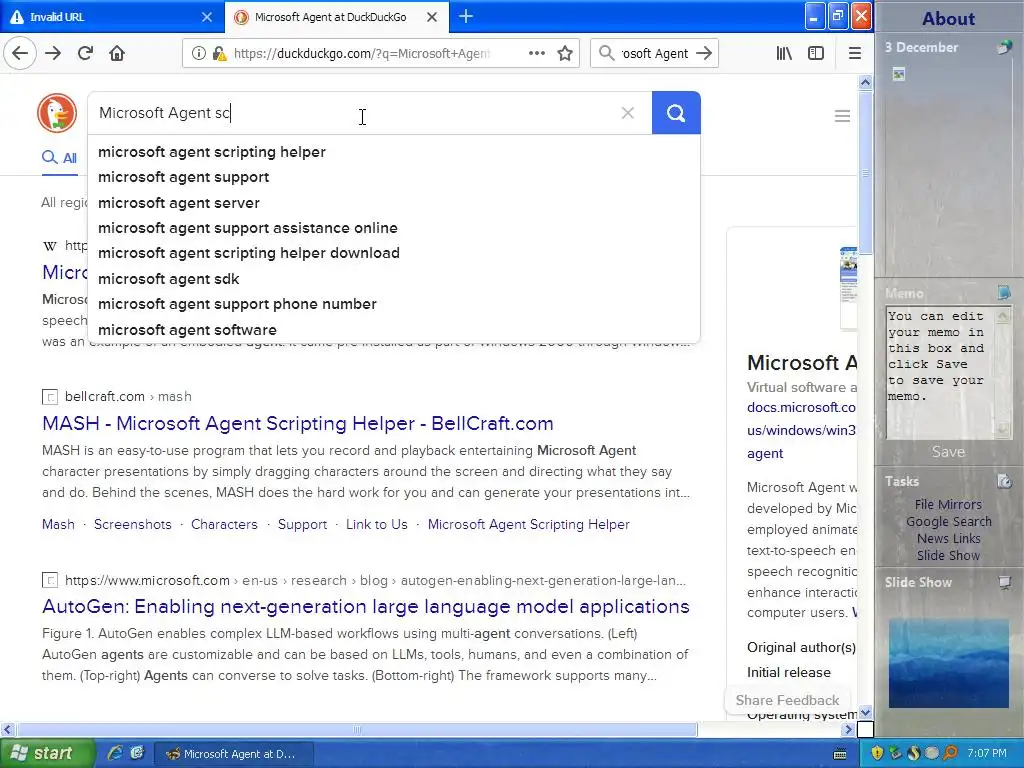
Task: Open the Mash sitelink under bellcraft result
Action: (58, 524)
